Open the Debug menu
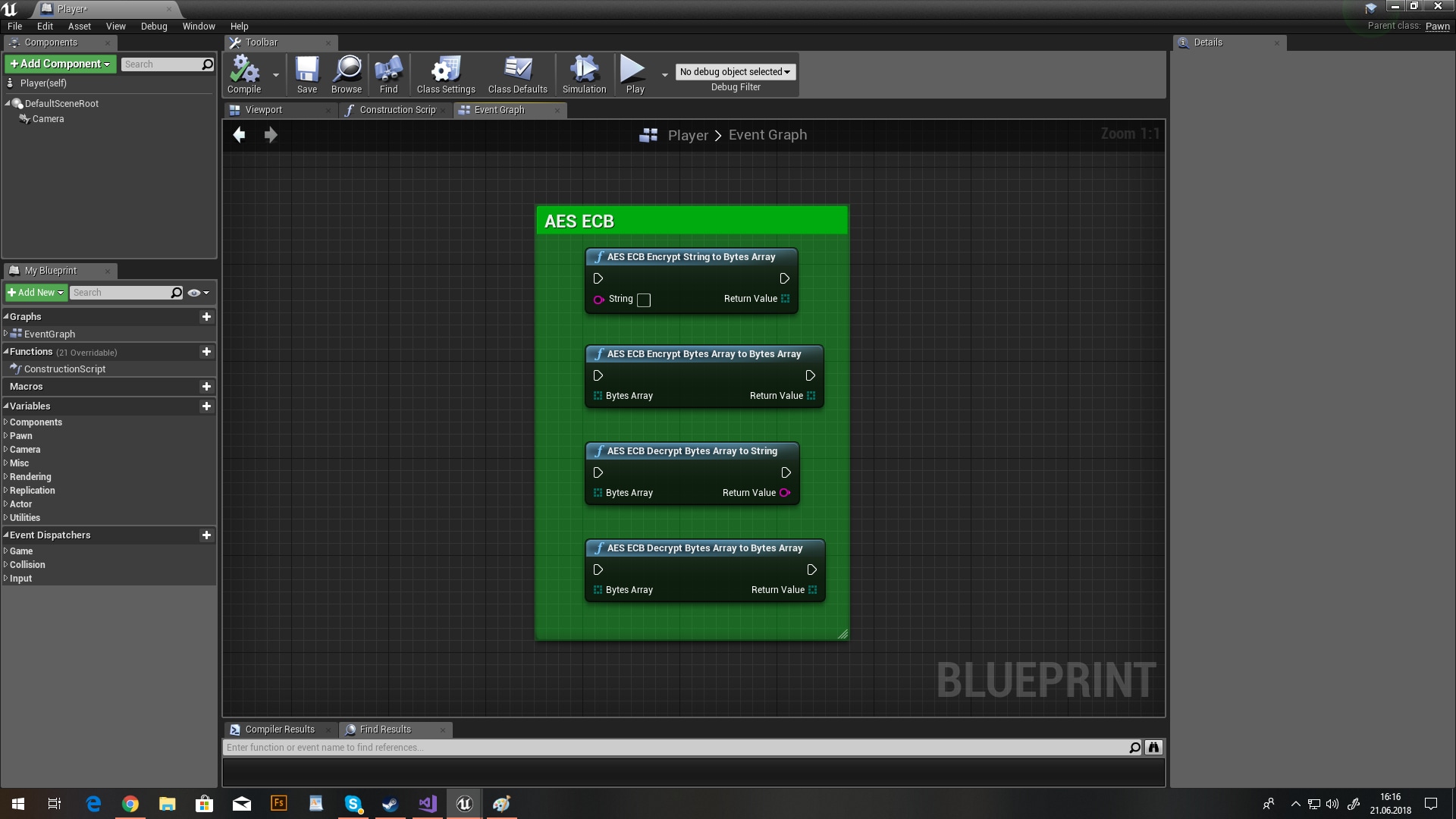The height and width of the screenshot is (819, 1456). pyautogui.click(x=153, y=26)
